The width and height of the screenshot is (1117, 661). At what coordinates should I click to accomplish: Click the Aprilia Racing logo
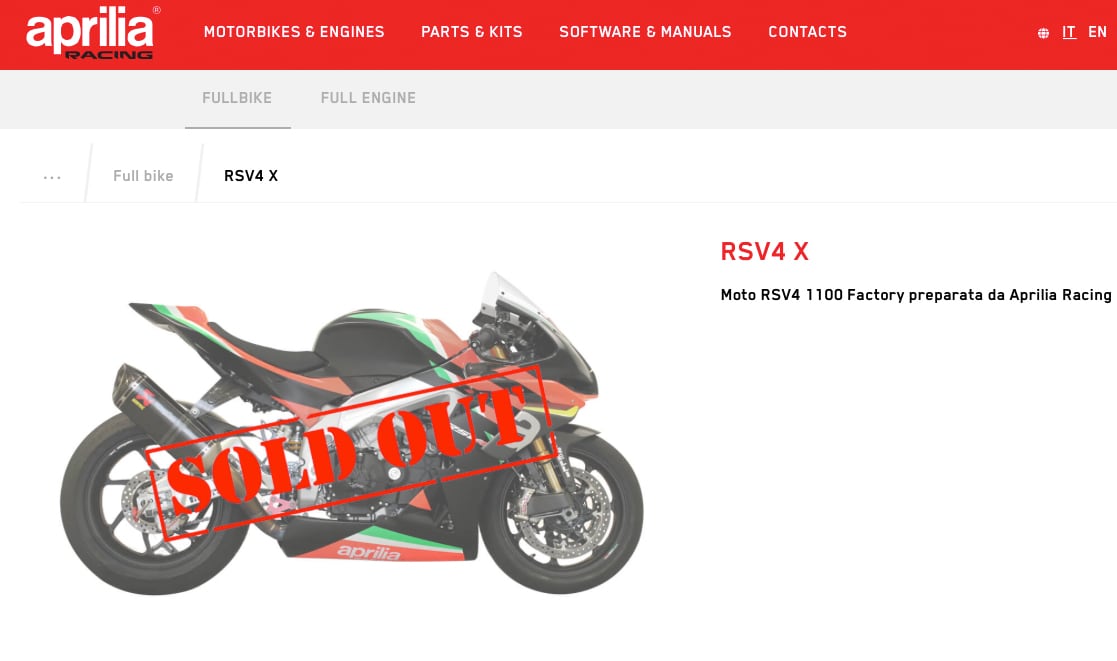[x=92, y=32]
